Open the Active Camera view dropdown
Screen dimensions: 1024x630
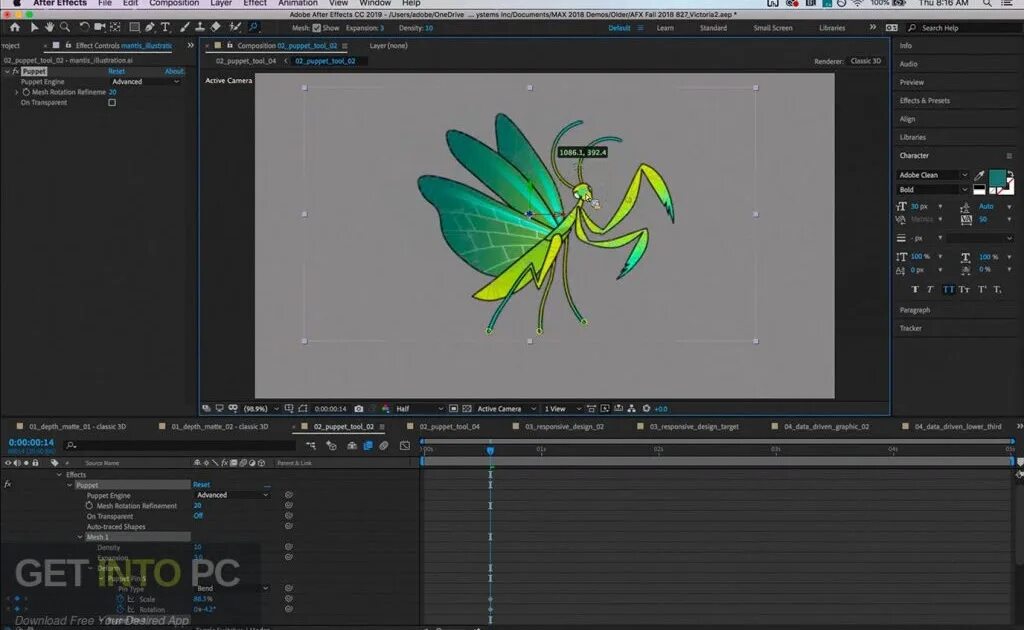click(507, 409)
